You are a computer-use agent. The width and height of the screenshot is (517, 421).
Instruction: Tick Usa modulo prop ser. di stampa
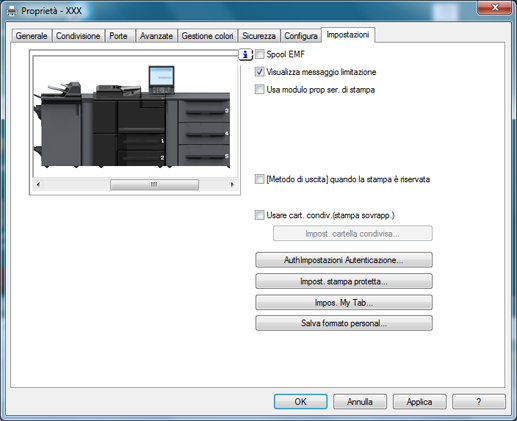[259, 89]
